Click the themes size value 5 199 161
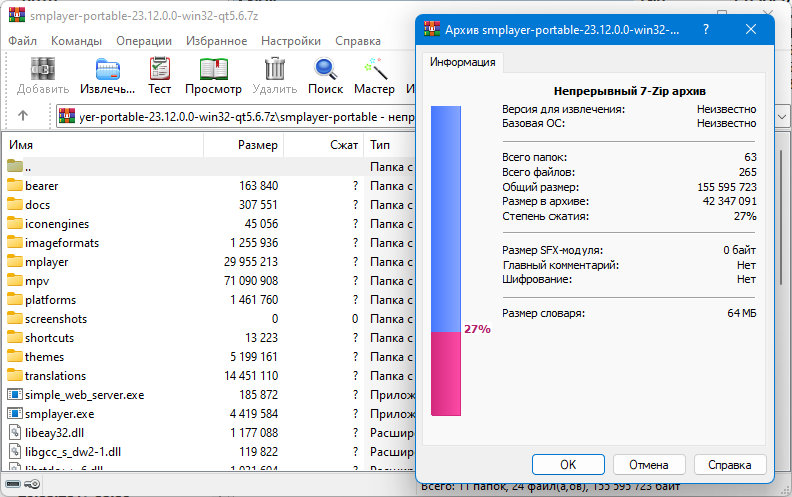This screenshot has width=792, height=497. click(254, 357)
